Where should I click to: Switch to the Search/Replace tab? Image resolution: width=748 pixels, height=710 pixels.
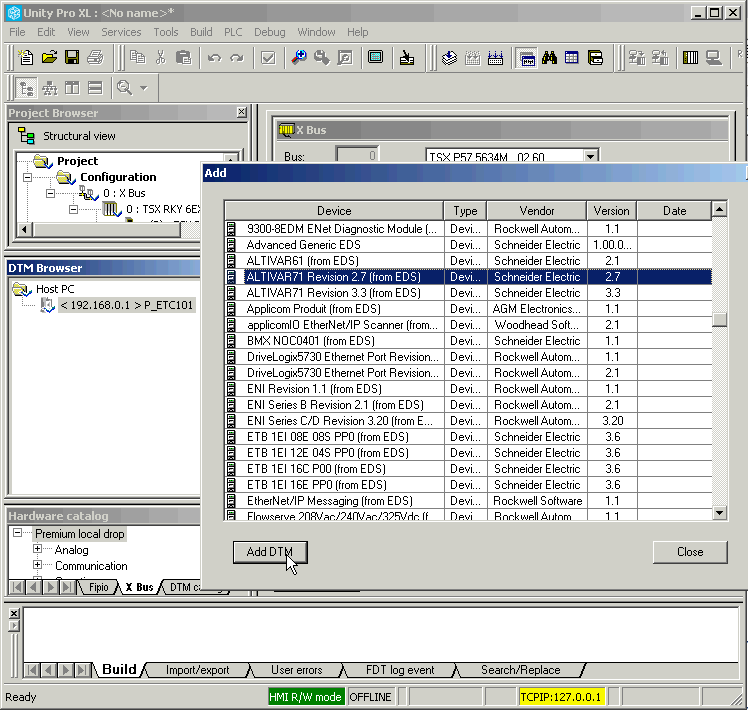(x=520, y=670)
